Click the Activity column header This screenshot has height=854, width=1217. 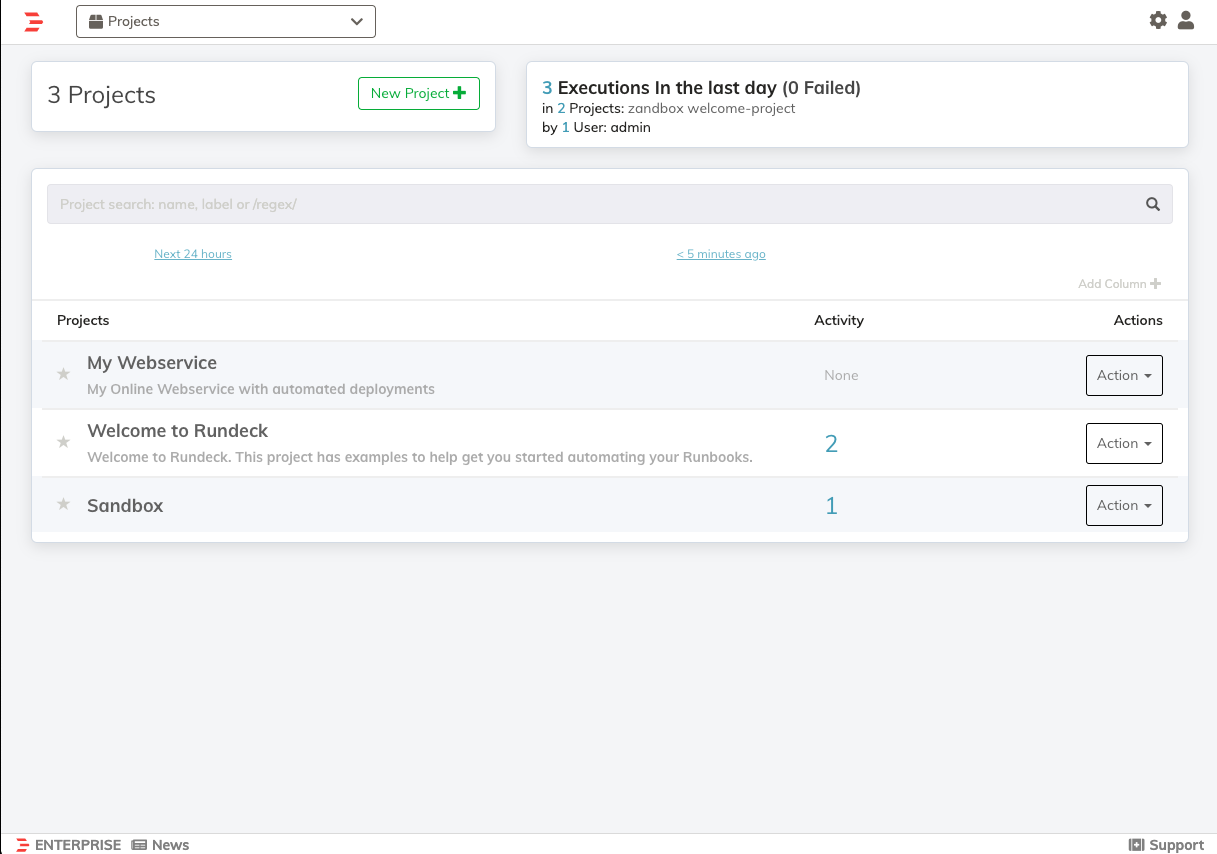pos(839,320)
